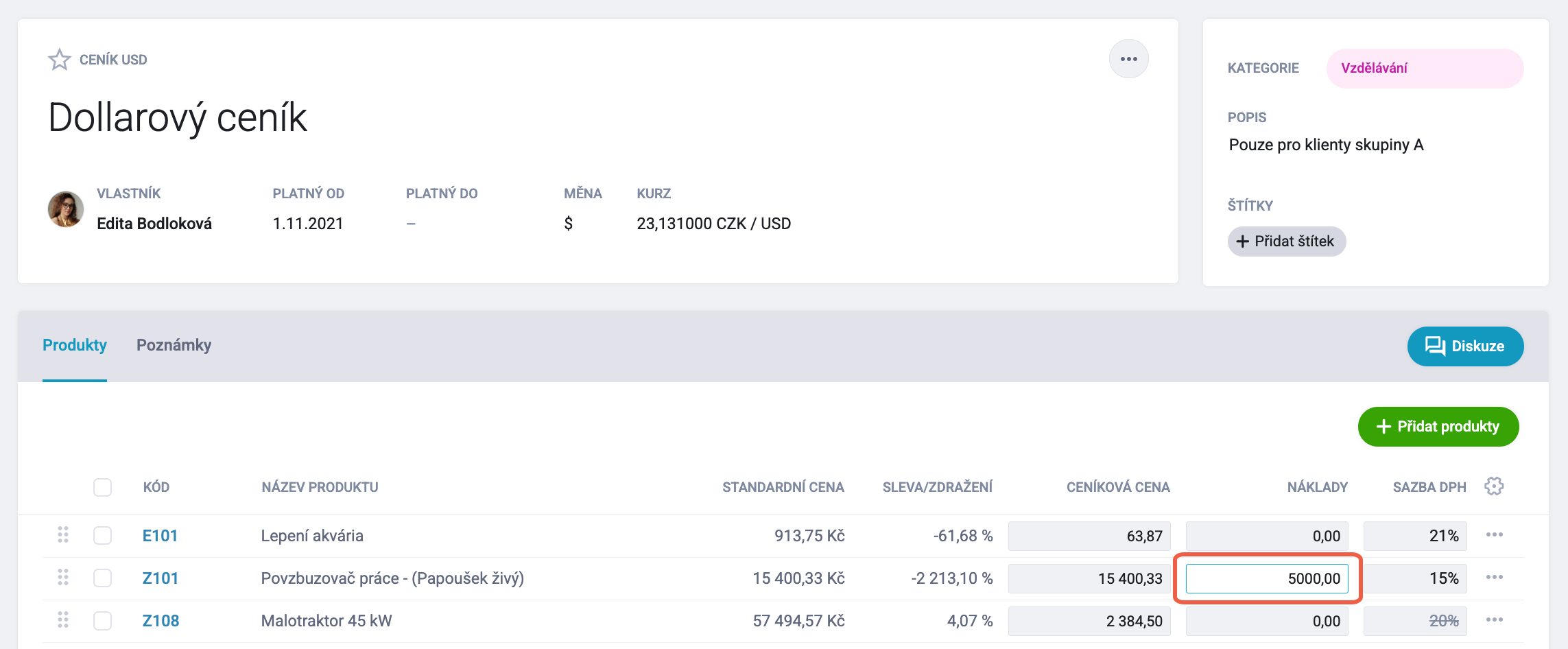Click Edita Bodloková owner avatar
The height and width of the screenshot is (649, 1568).
(x=66, y=209)
